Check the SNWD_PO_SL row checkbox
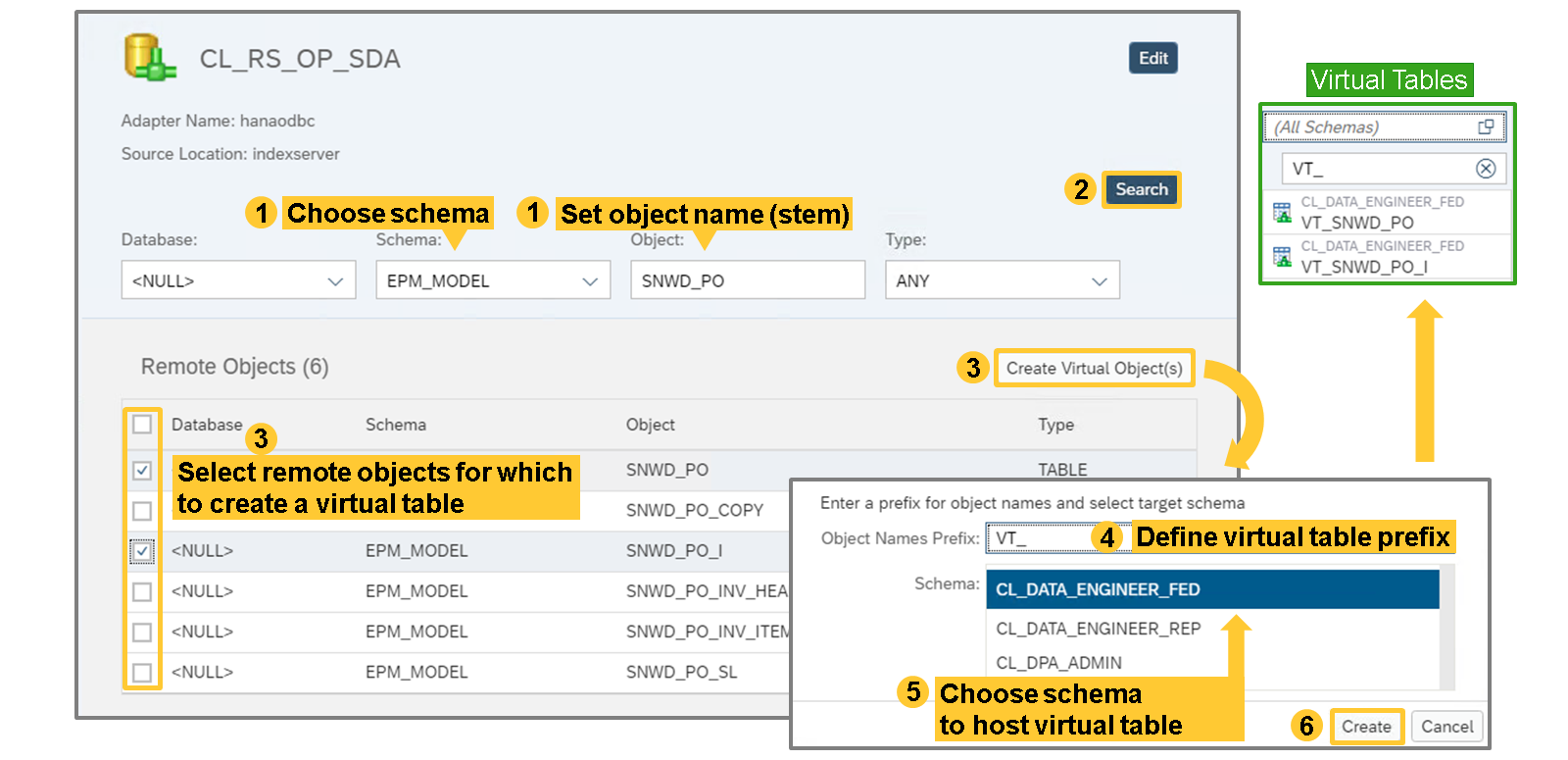This screenshot has width=1568, height=760. point(142,673)
